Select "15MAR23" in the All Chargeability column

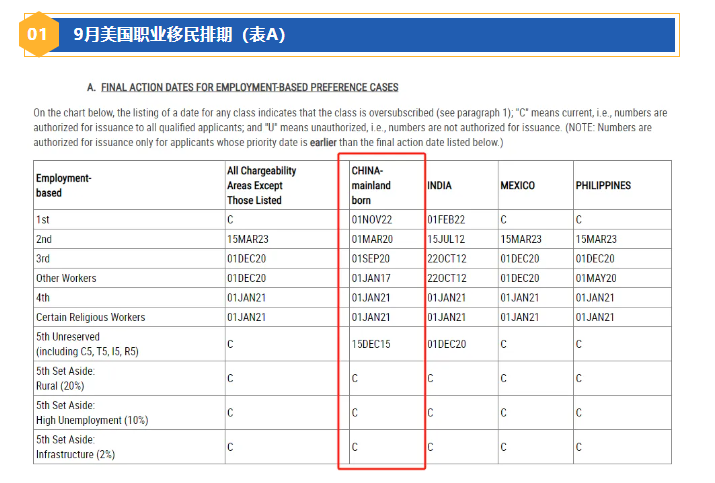tap(248, 239)
